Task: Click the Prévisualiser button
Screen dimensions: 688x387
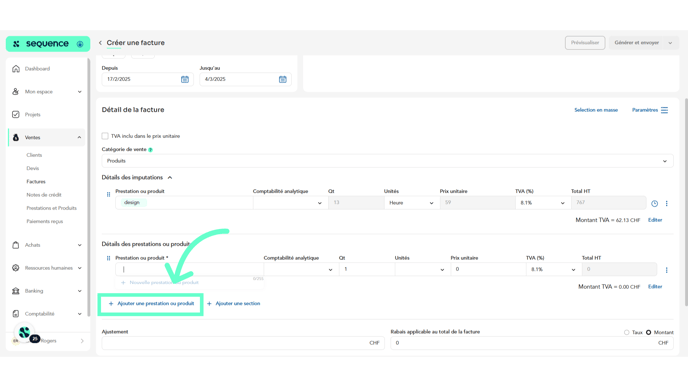Action: (x=585, y=43)
